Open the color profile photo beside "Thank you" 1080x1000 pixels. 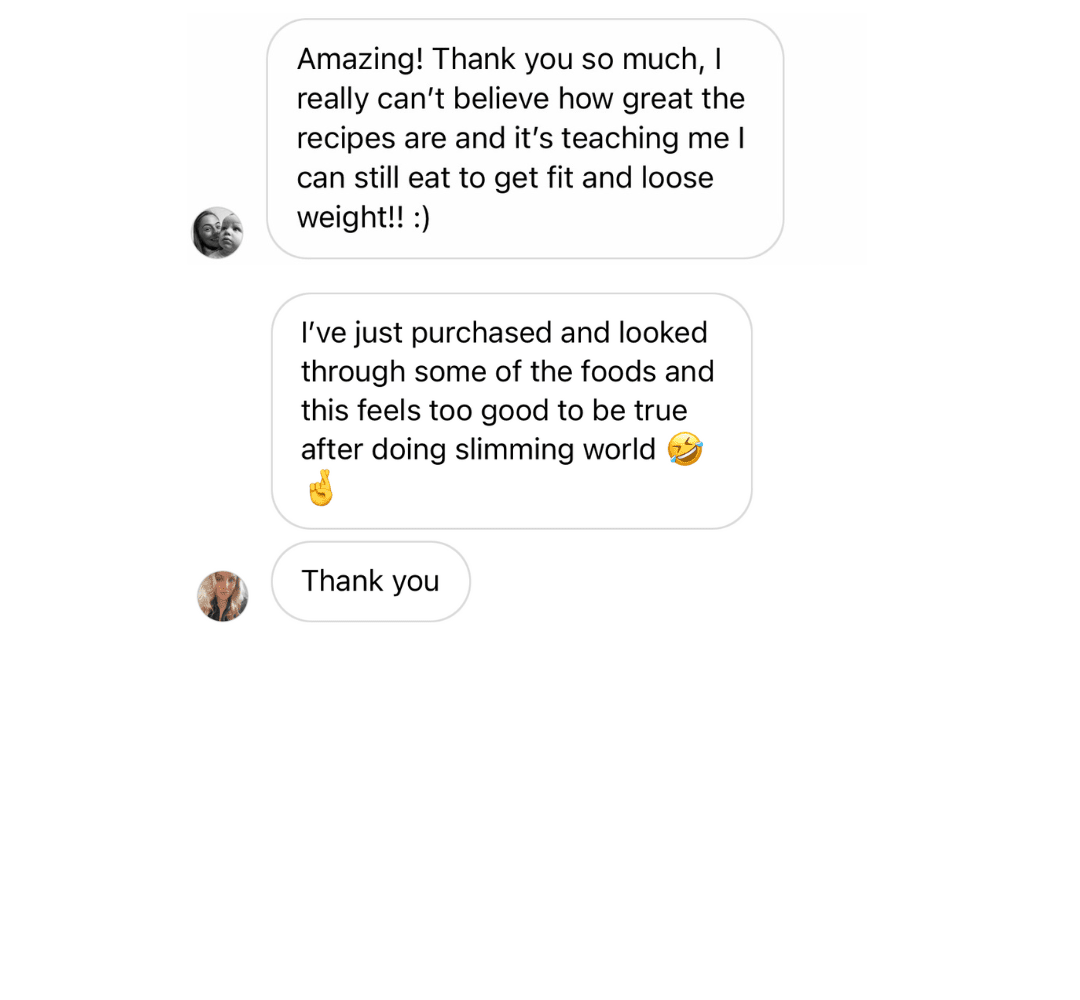point(222,596)
